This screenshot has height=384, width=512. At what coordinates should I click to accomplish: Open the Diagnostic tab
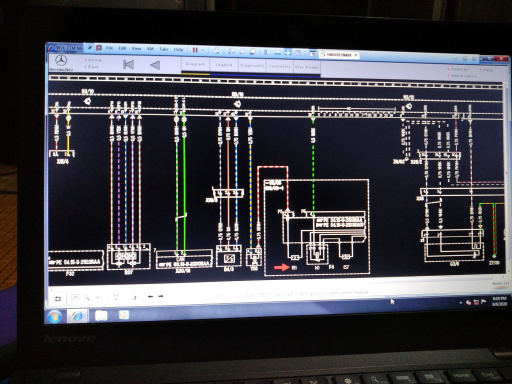point(252,66)
